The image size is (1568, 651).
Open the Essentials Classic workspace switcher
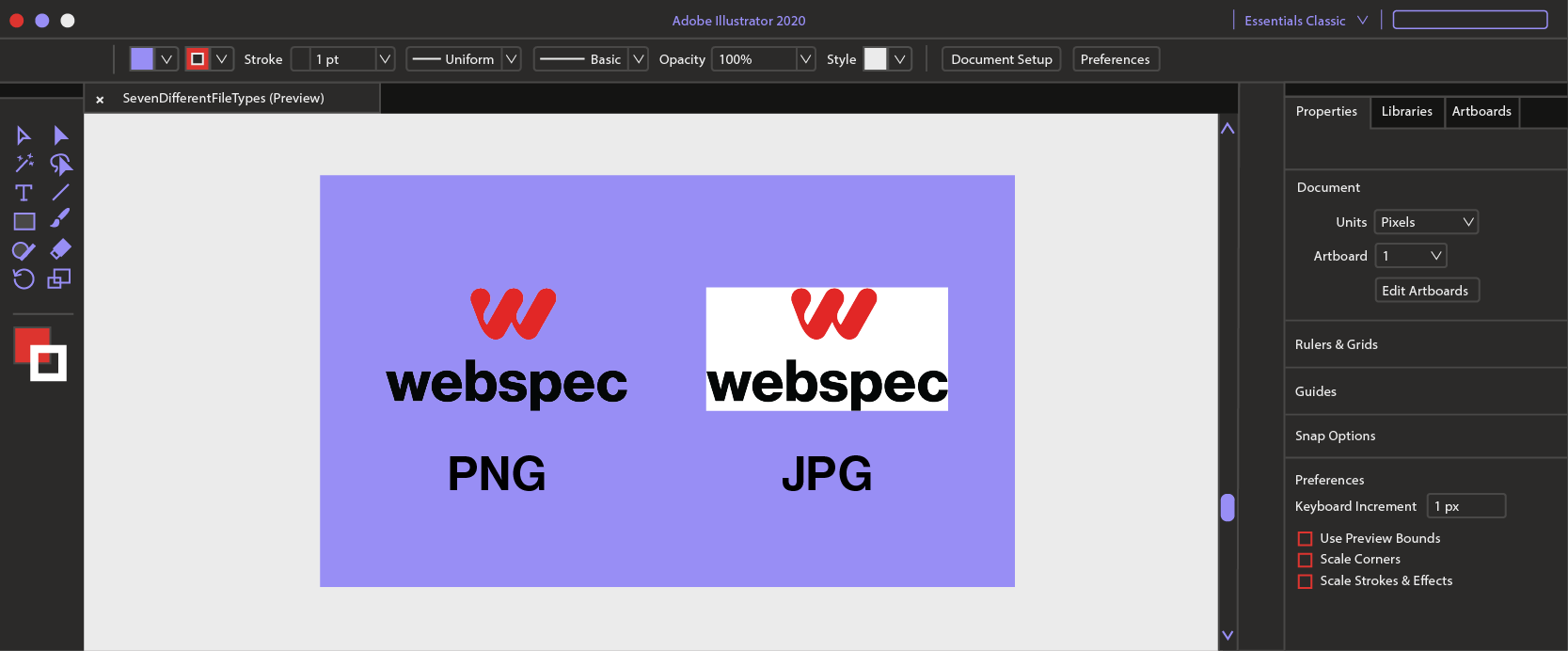click(1306, 21)
